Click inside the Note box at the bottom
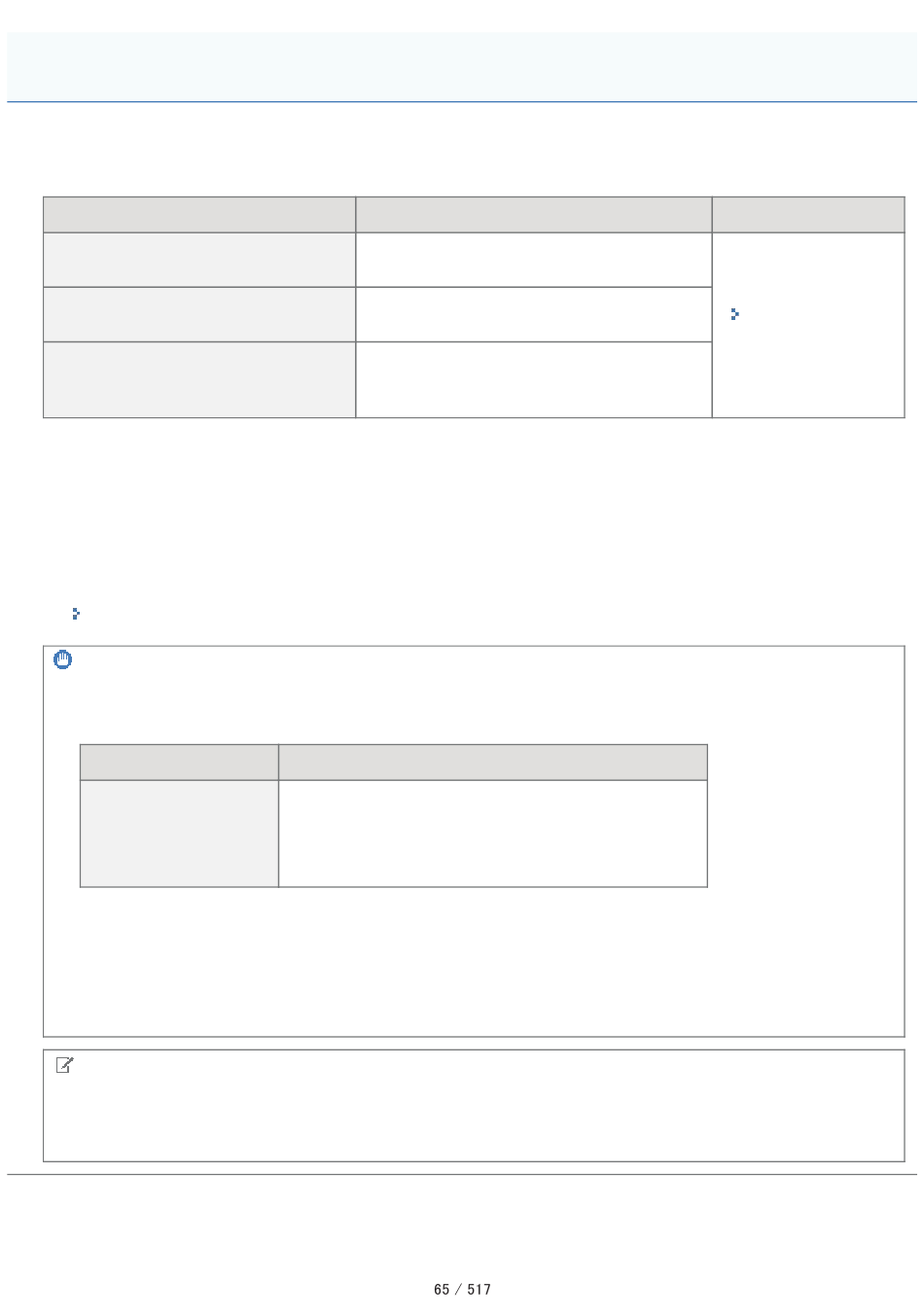Screen dimensions: 924x1316 coord(474,1106)
